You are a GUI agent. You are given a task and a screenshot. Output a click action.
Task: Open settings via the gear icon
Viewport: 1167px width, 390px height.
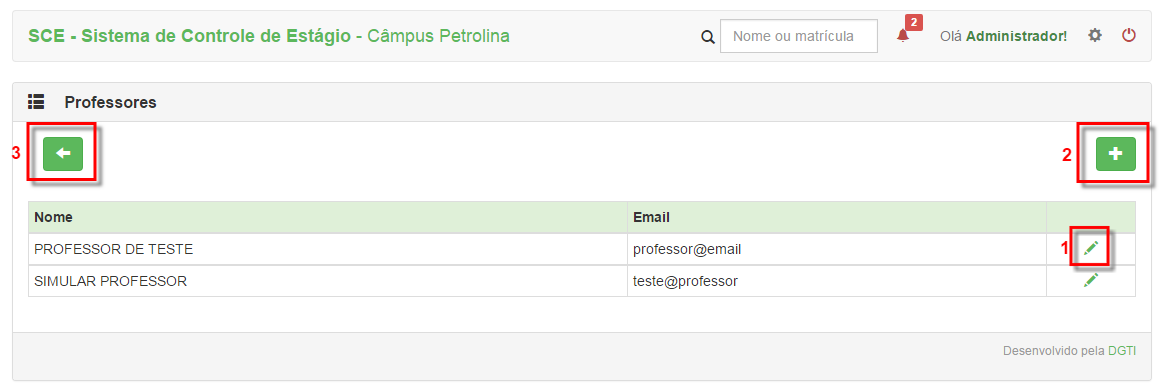(1094, 35)
